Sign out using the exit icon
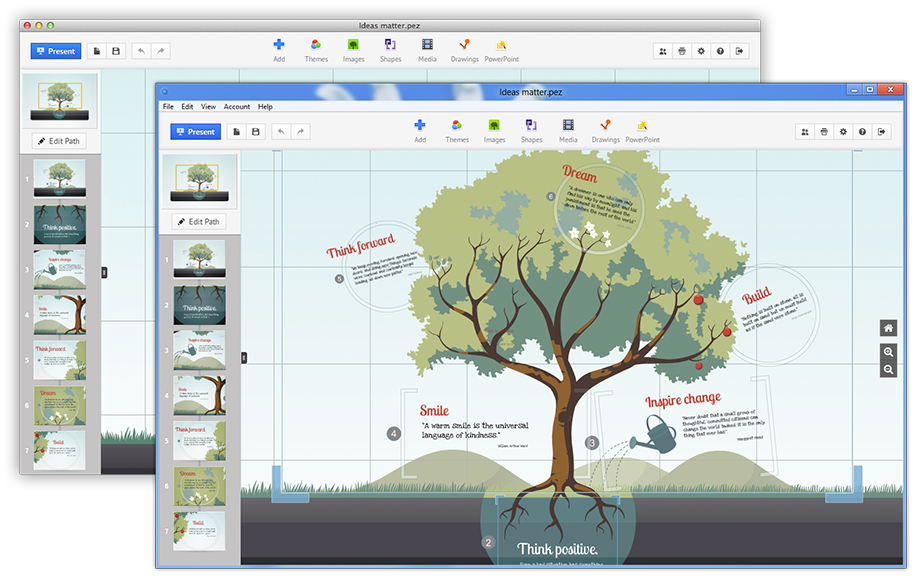 (882, 131)
